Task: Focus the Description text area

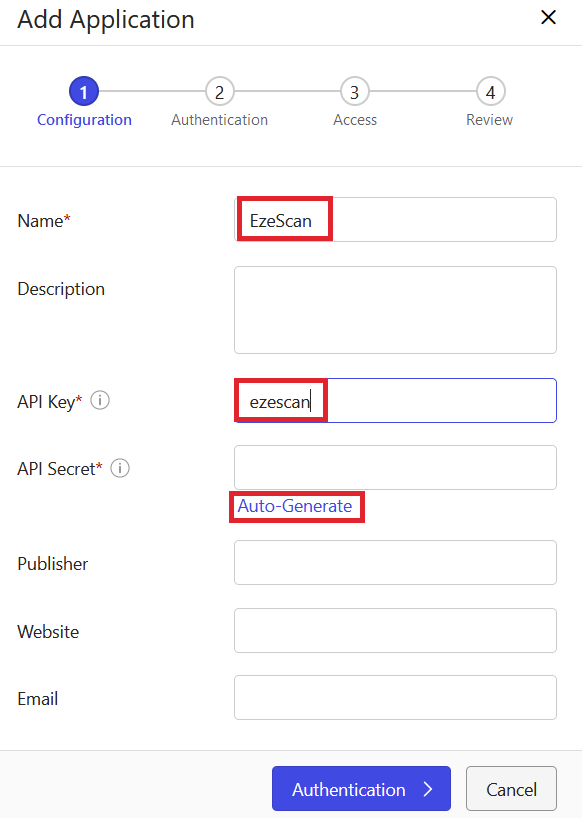Action: point(395,310)
